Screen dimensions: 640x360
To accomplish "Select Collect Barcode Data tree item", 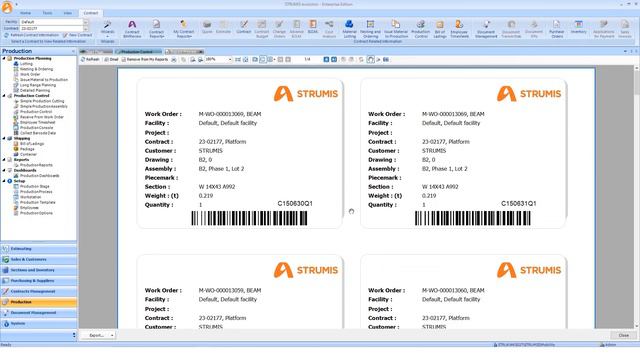I will coord(38,133).
